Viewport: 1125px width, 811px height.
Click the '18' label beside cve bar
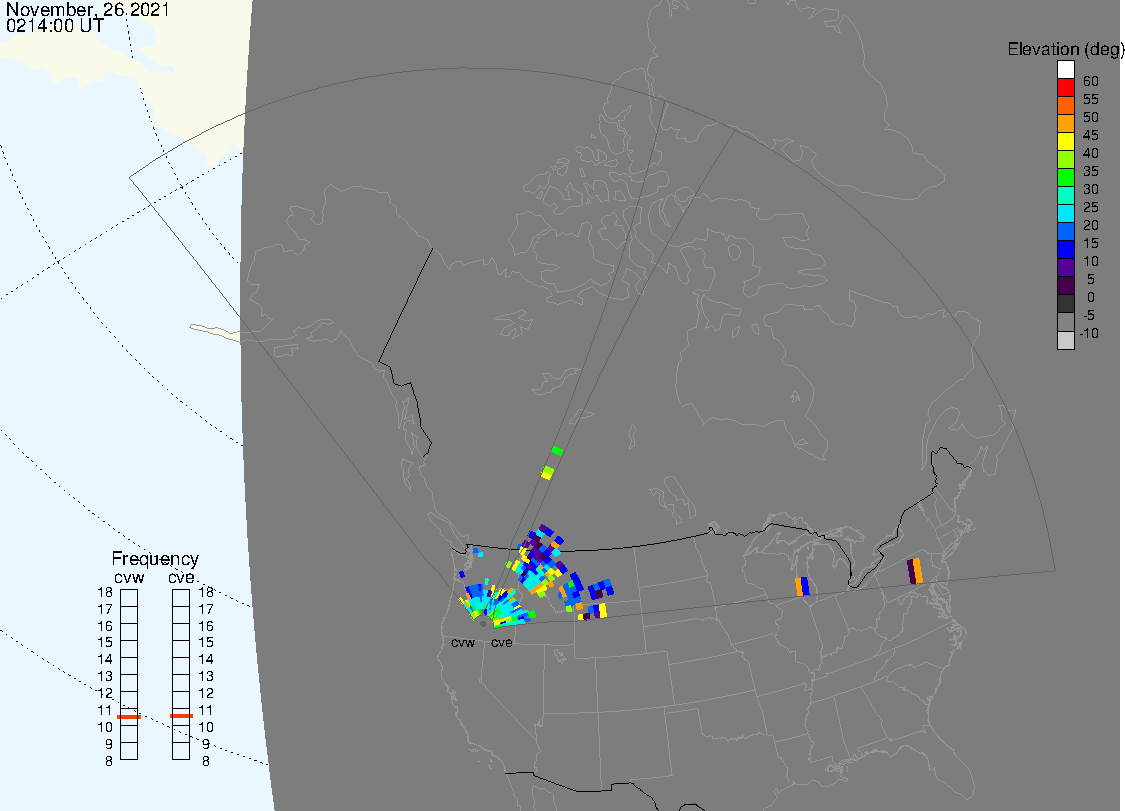[x=206, y=592]
